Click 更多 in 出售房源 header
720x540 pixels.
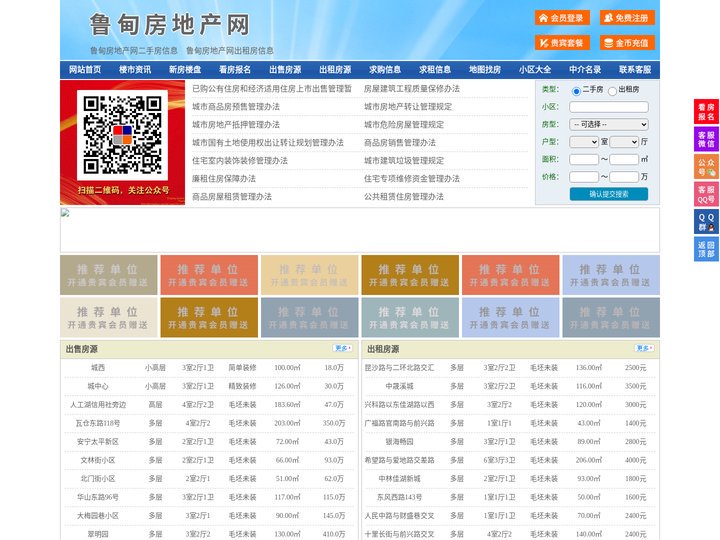pyautogui.click(x=343, y=349)
